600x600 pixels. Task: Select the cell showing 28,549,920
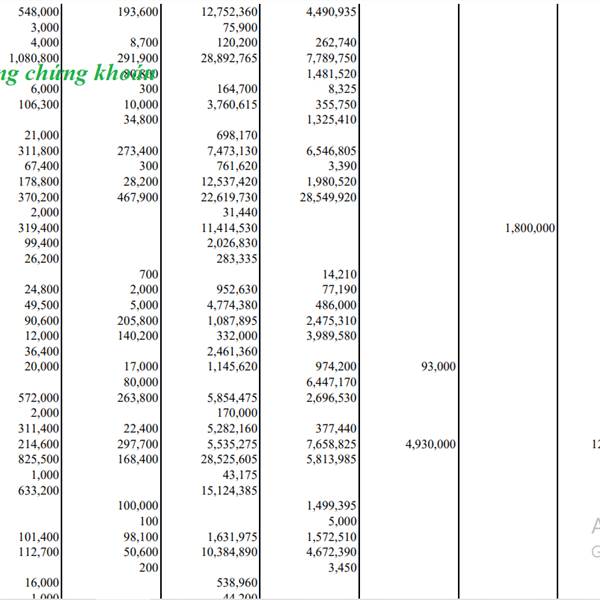click(328, 197)
